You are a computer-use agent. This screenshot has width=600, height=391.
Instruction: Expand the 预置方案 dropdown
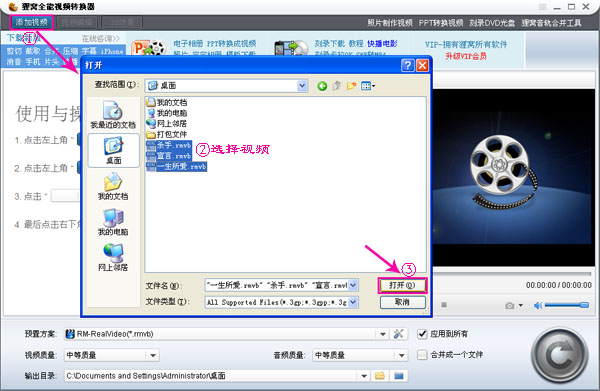coord(383,334)
